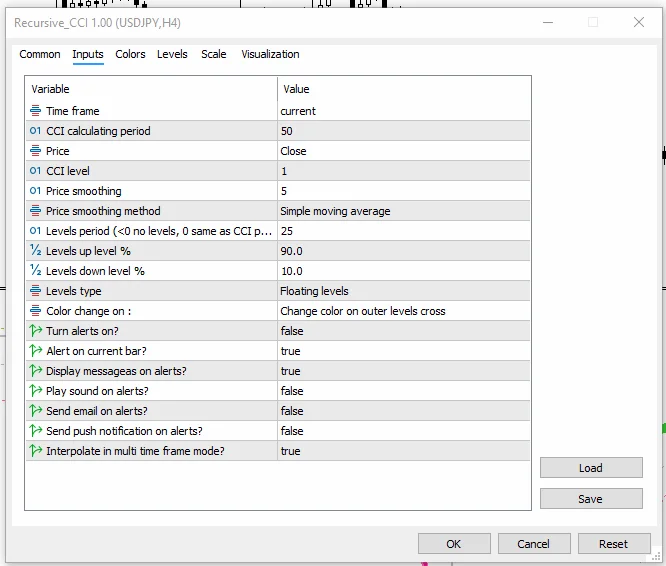This screenshot has width=666, height=566.
Task: Click the Value column header
Action: click(404, 89)
